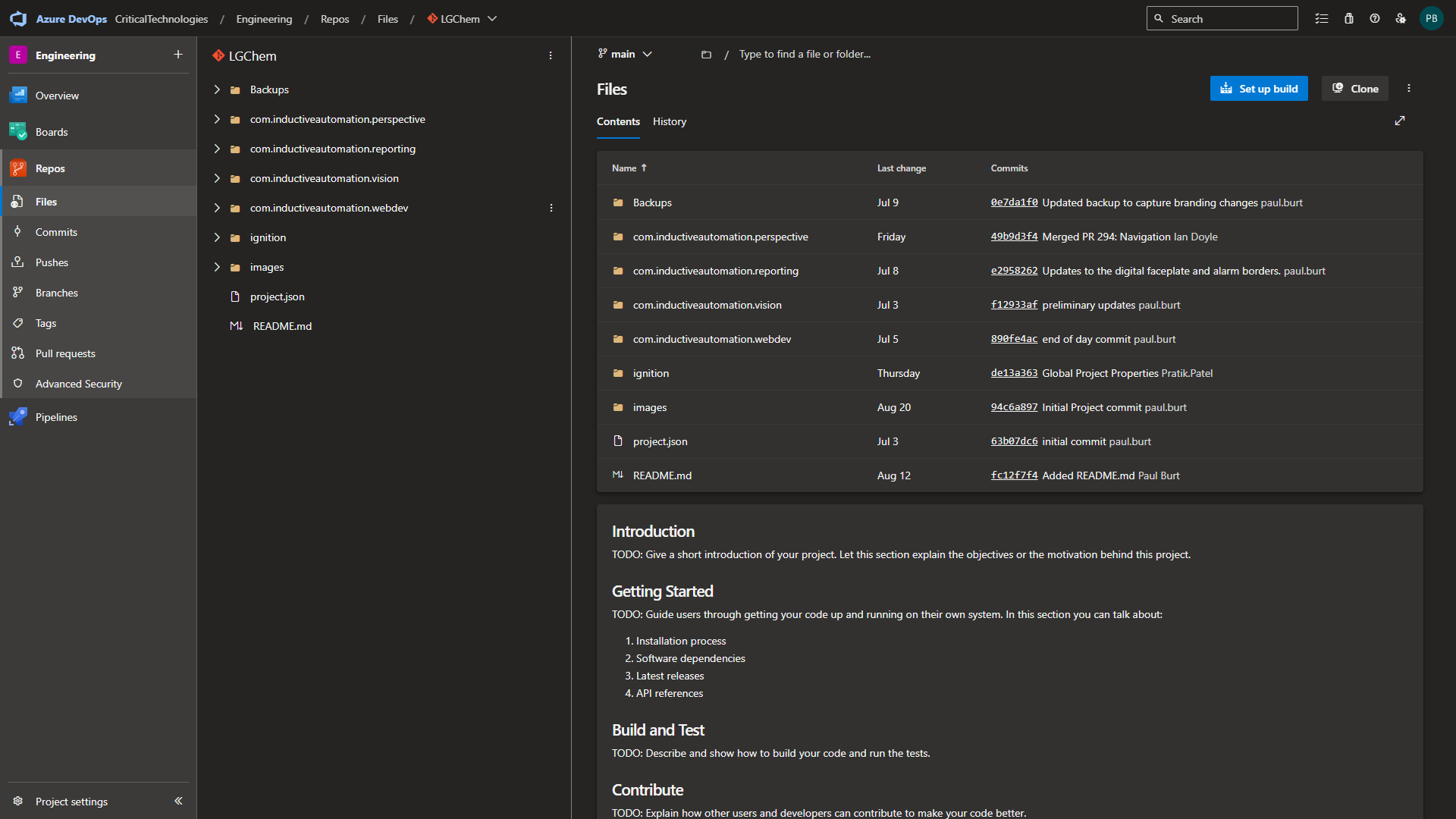The height and width of the screenshot is (819, 1456).
Task: Open the help question mark icon
Action: pos(1375,19)
